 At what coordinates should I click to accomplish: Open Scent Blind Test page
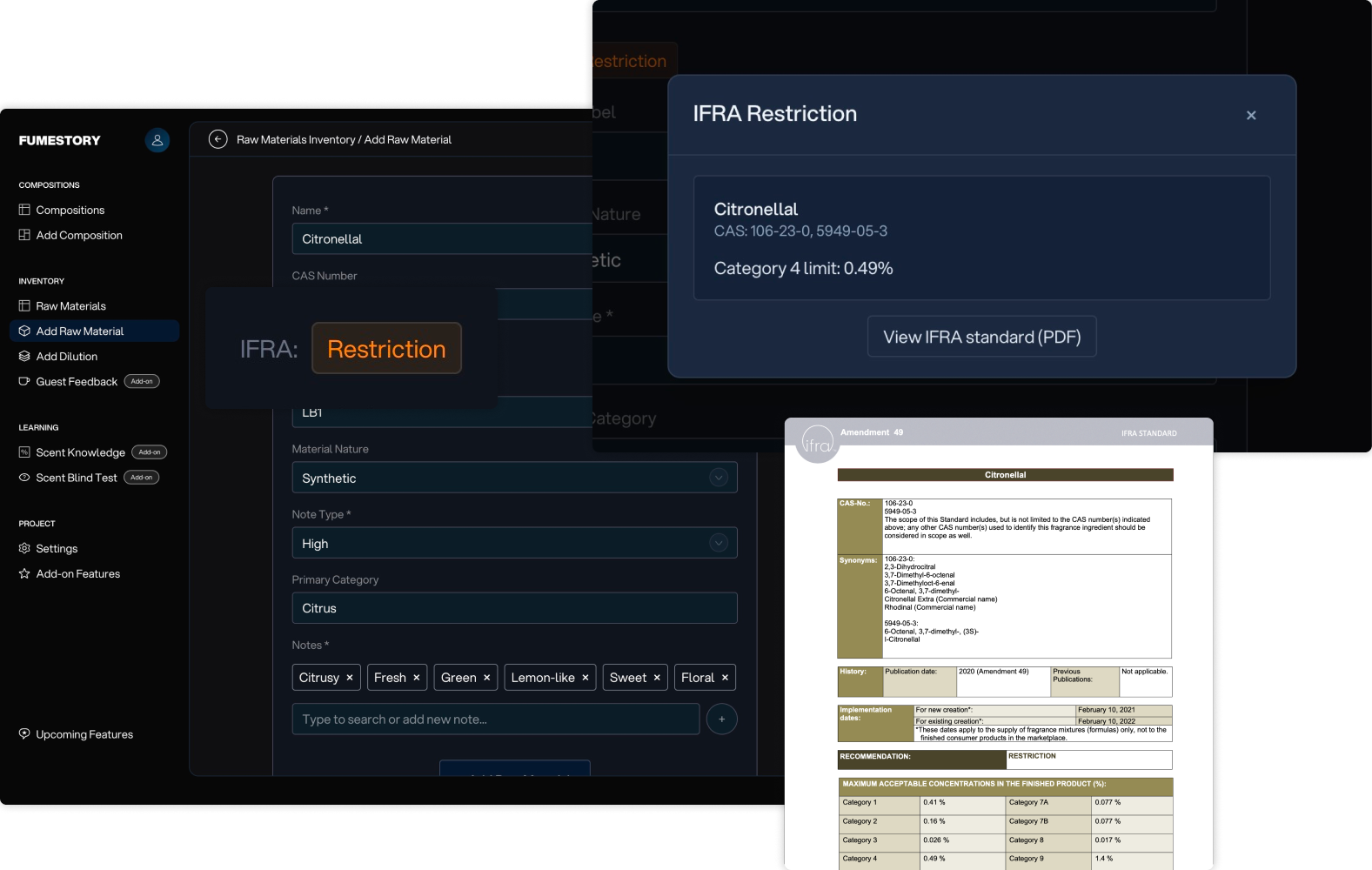pyautogui.click(x=77, y=478)
